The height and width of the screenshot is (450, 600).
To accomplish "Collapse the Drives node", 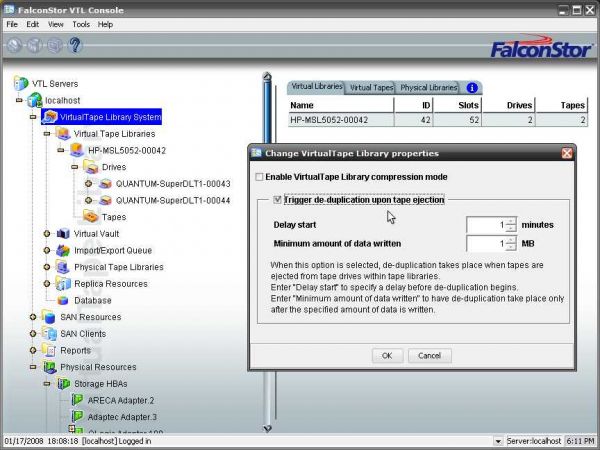I will click(74, 167).
